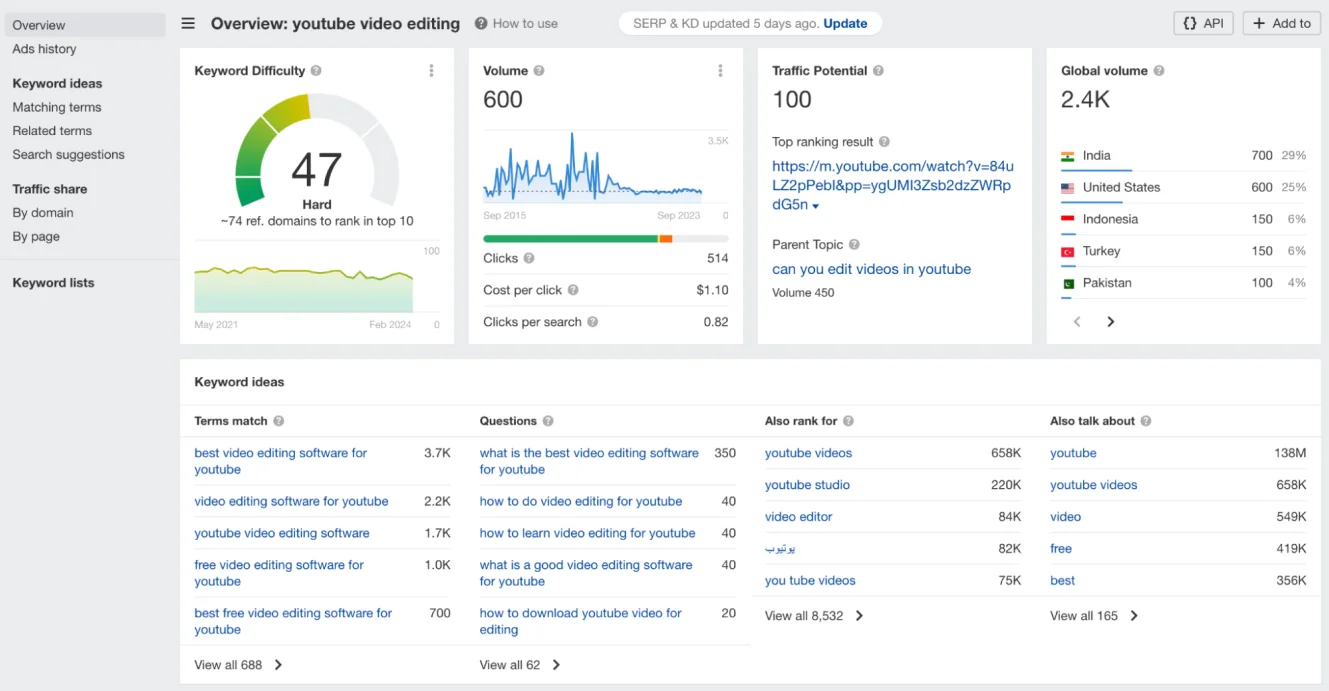Open 'best' keyword in Also talk about

[1062, 581]
